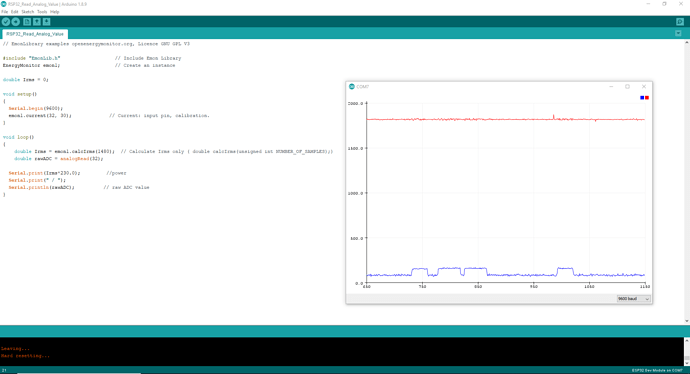The width and height of the screenshot is (690, 374).
Task: Open the Serial Monitor magnifier icon
Action: [x=680, y=22]
